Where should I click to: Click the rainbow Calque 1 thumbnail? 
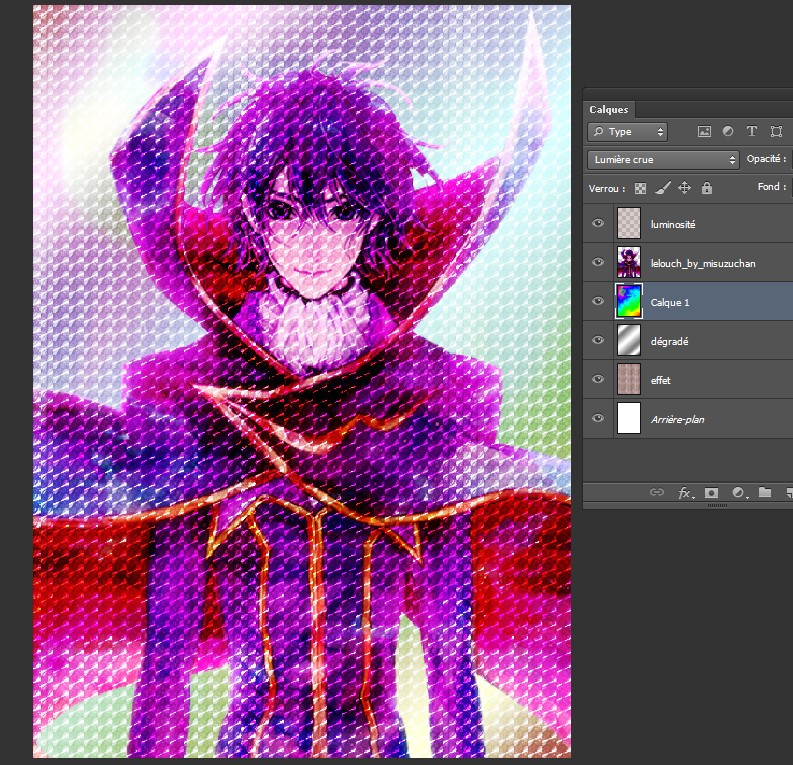pyautogui.click(x=629, y=301)
